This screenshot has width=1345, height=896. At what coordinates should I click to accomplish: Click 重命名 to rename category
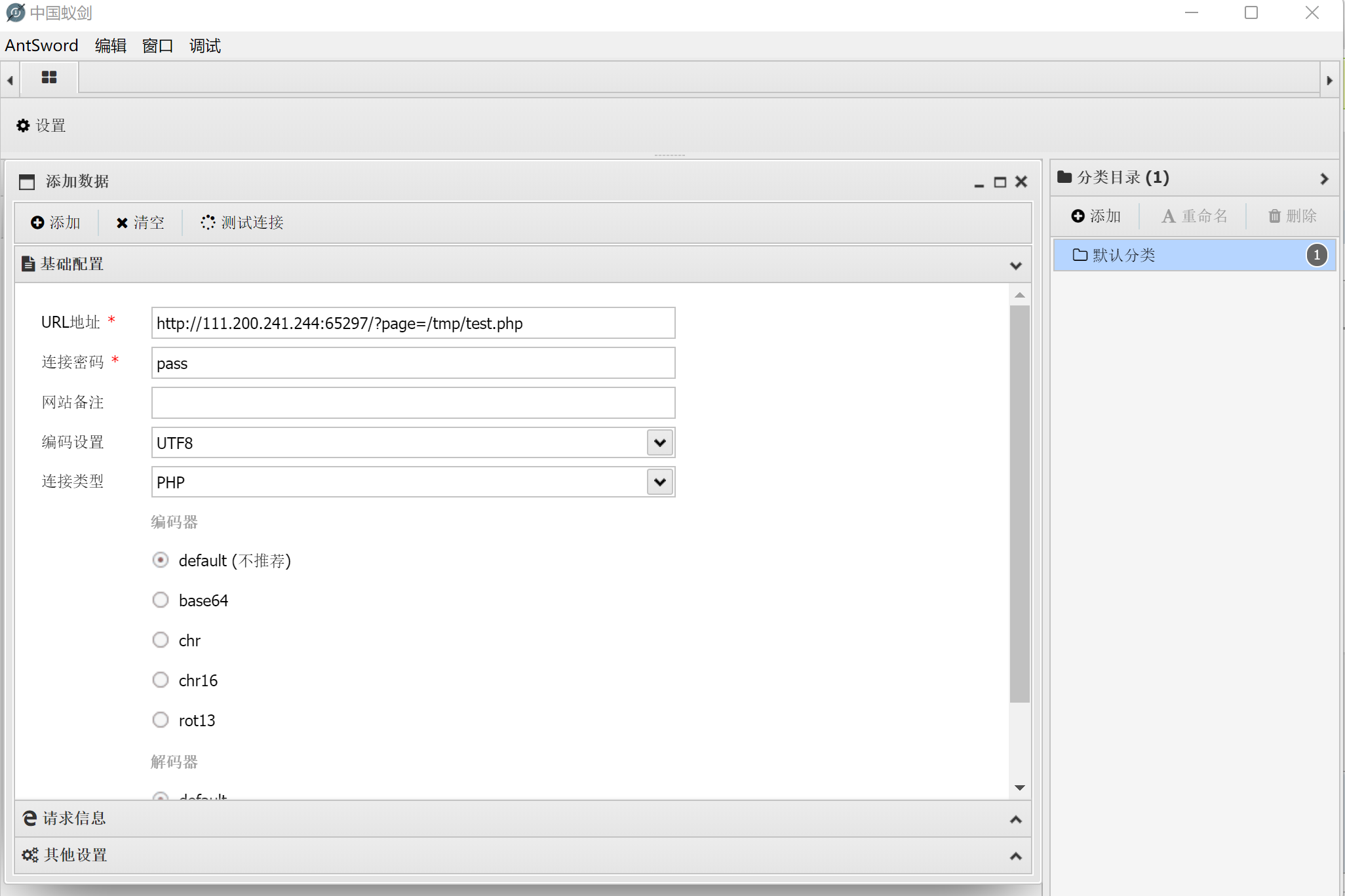[1194, 216]
